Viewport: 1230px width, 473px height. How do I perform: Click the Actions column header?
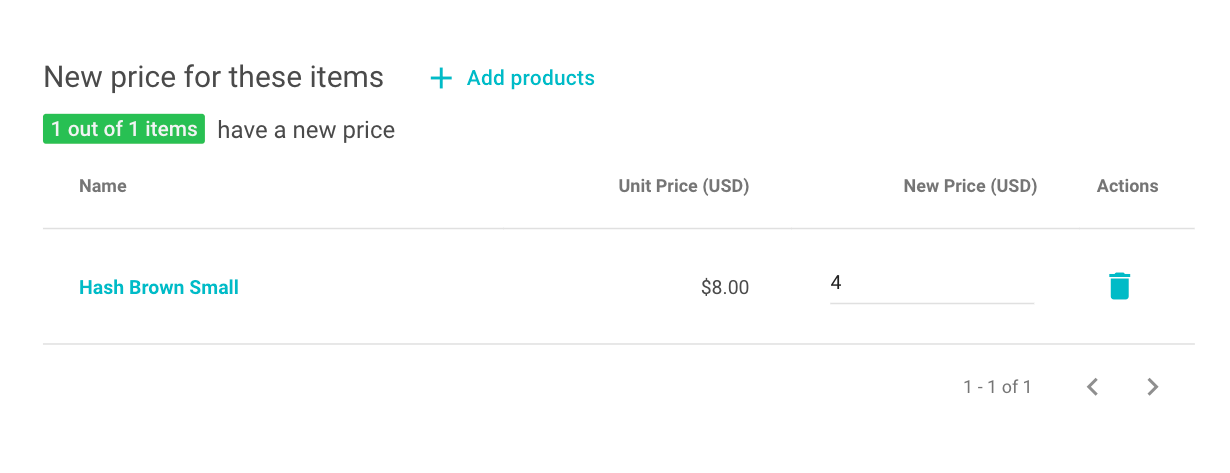click(1127, 186)
